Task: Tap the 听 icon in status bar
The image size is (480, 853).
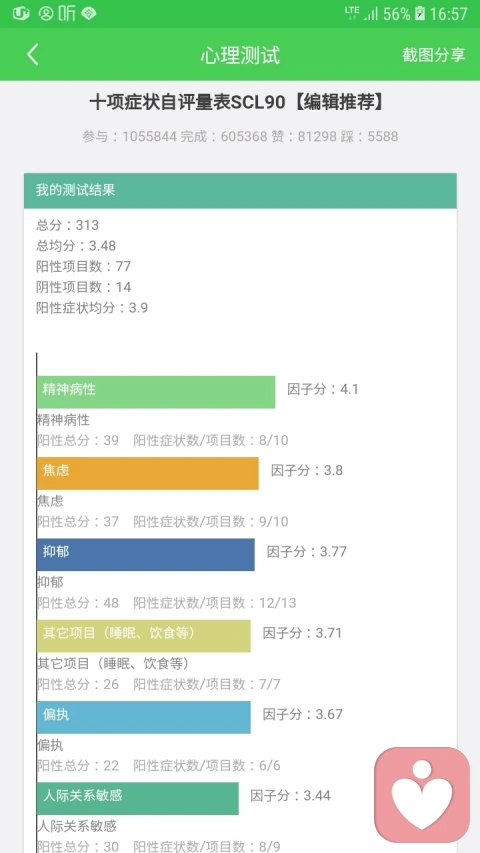Action: coord(67,14)
